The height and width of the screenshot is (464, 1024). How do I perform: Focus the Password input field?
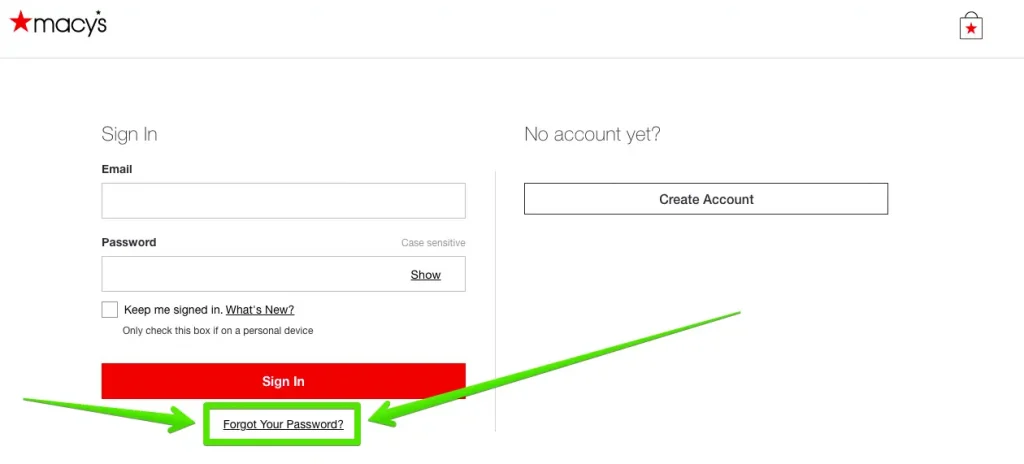283,274
